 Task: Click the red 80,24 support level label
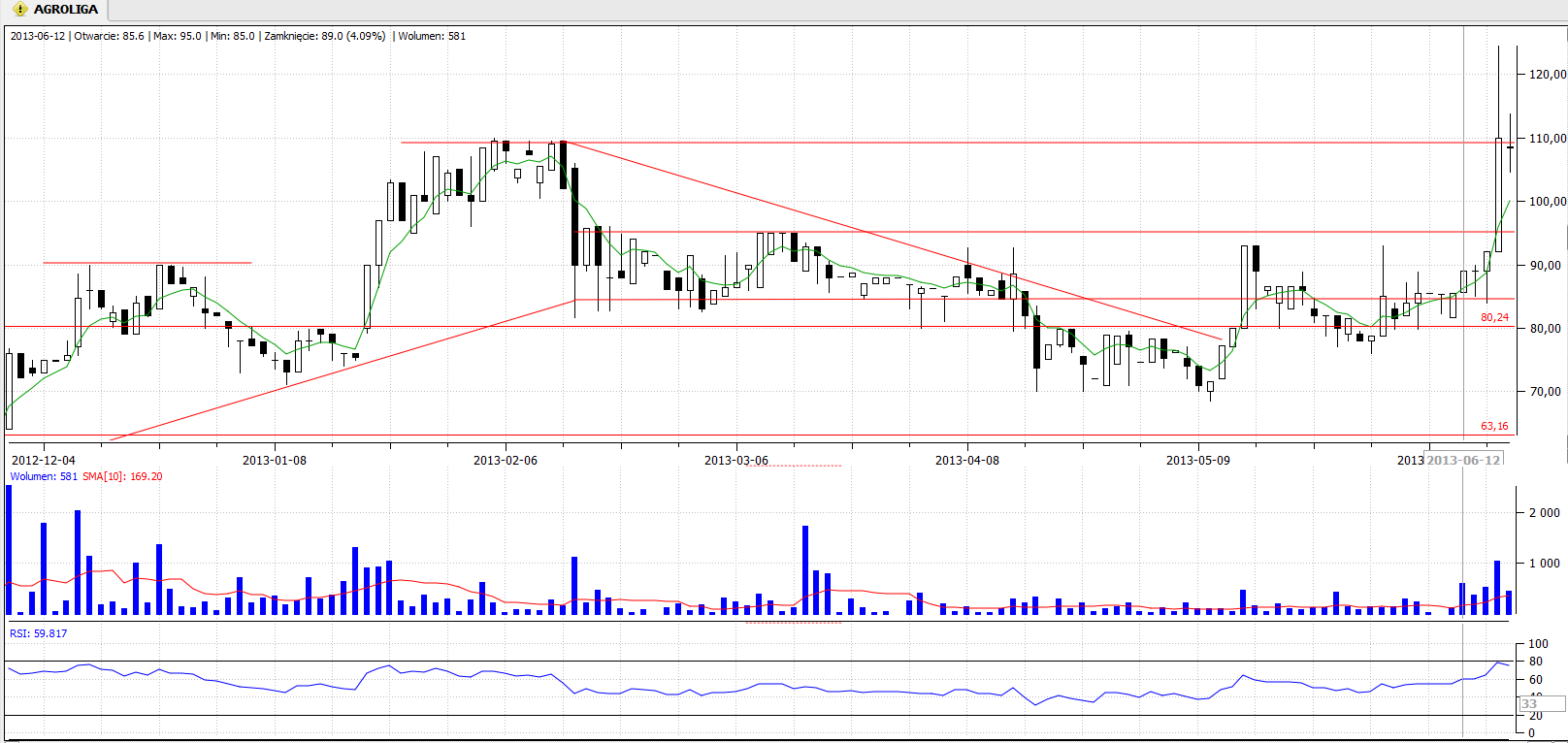tap(1494, 317)
